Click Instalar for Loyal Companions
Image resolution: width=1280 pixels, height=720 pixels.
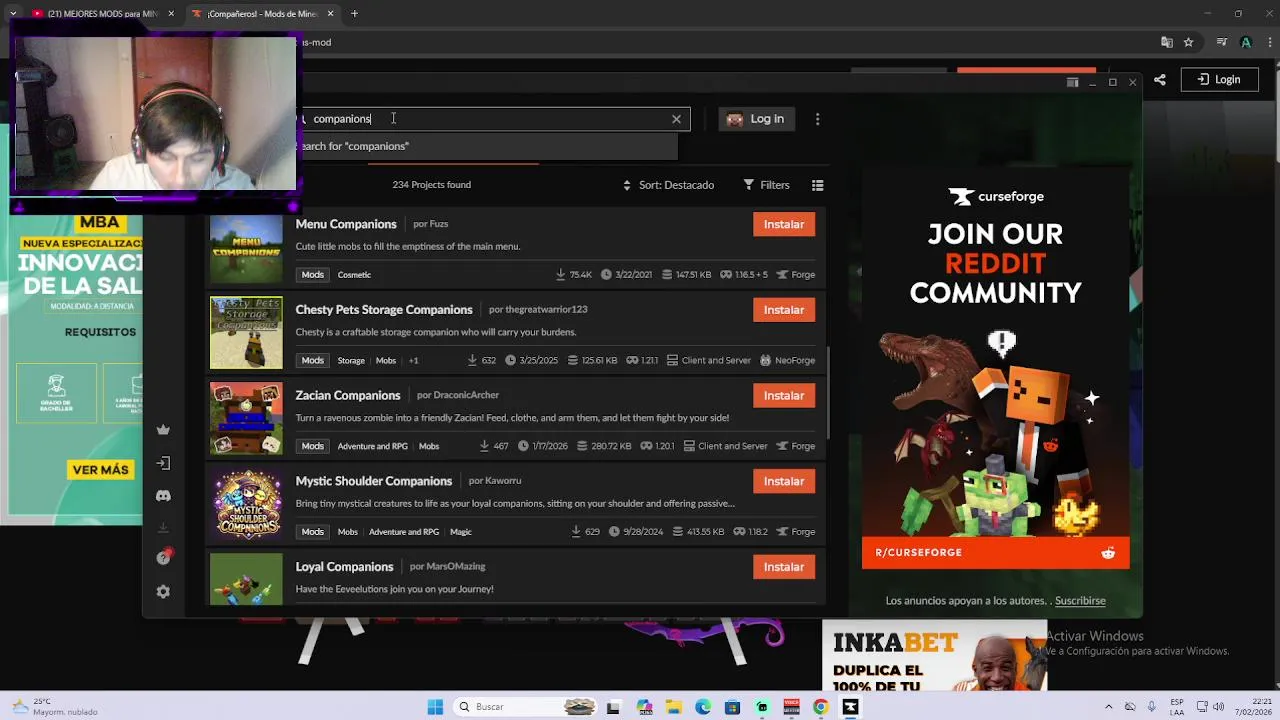coord(784,567)
